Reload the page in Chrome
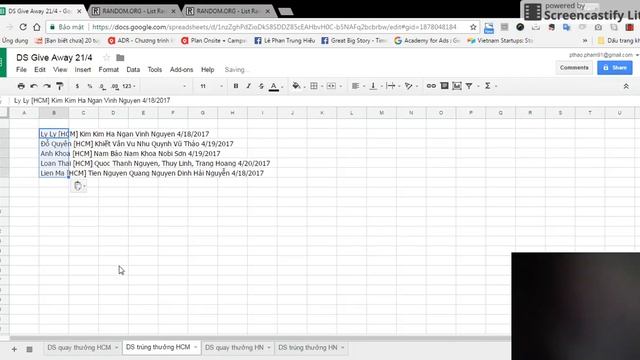The image size is (640, 360). [23, 27]
